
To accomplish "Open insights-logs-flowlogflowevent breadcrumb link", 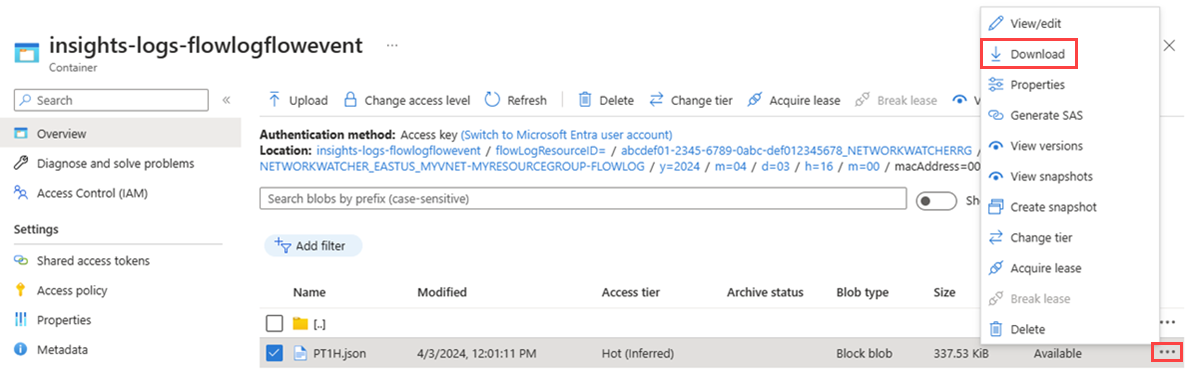I will (398, 149).
